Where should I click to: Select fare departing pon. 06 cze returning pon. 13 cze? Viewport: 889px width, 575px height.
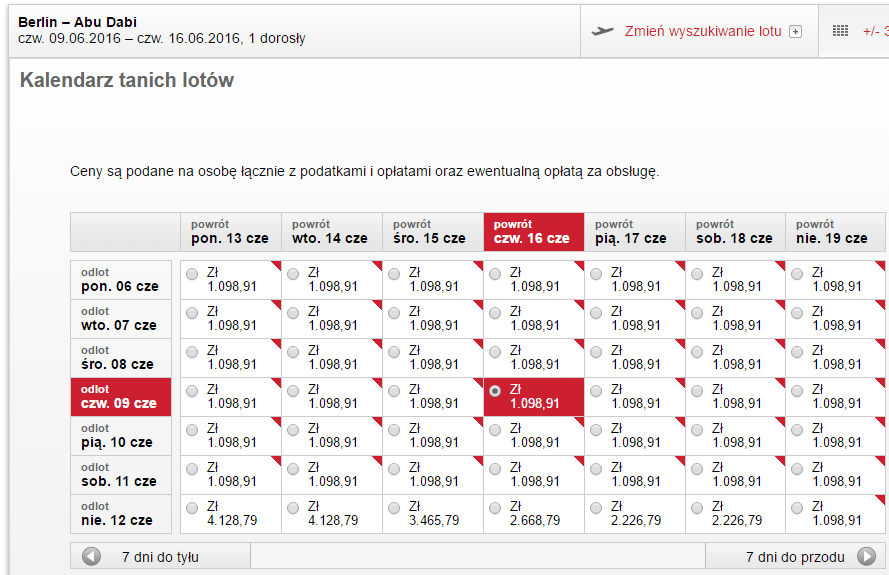click(192, 274)
